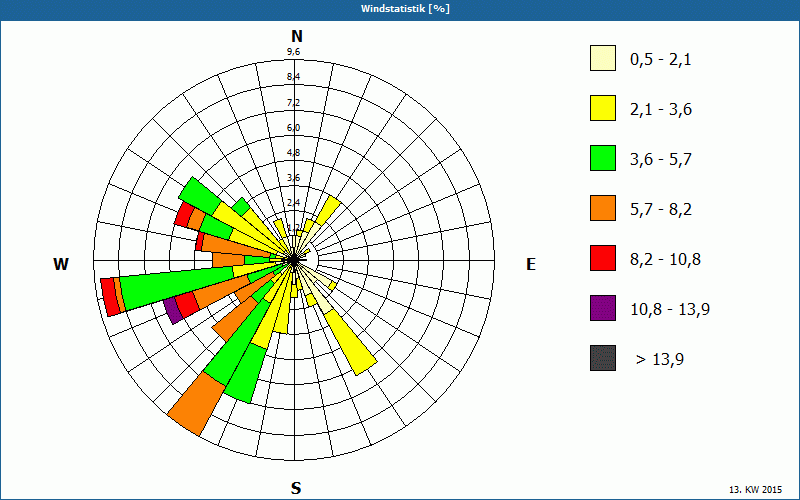Click the orange 5,7 - 8,2 legend swatch

click(603, 208)
